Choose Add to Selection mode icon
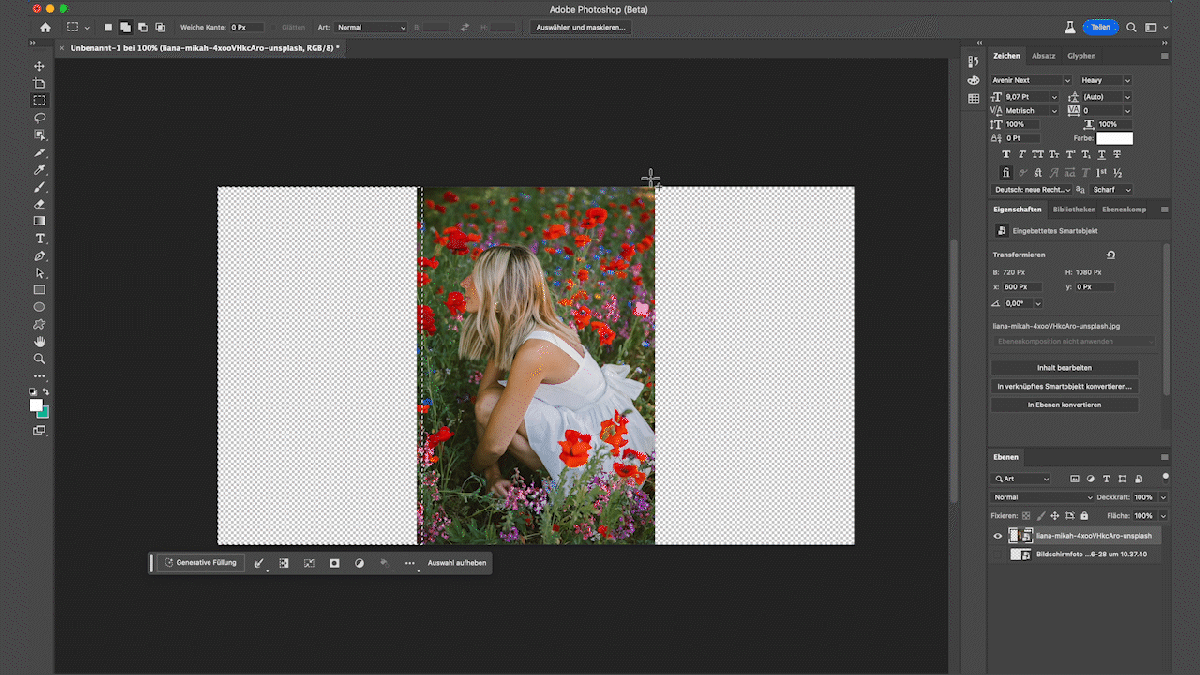1200x675 pixels. coord(125,27)
